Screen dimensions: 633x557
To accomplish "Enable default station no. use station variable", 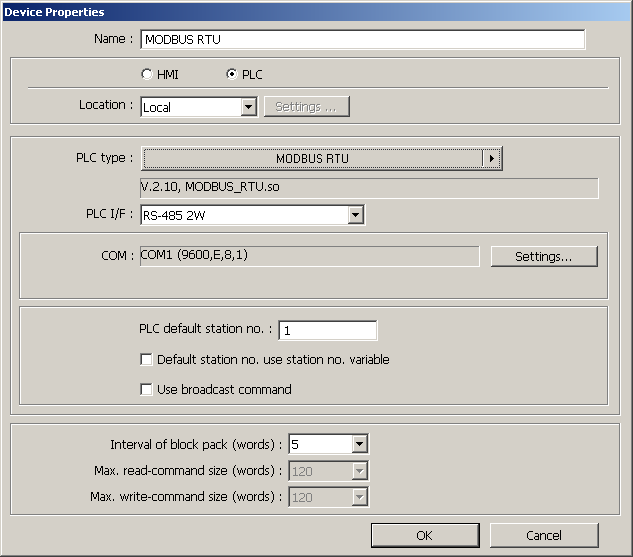I will 146,359.
